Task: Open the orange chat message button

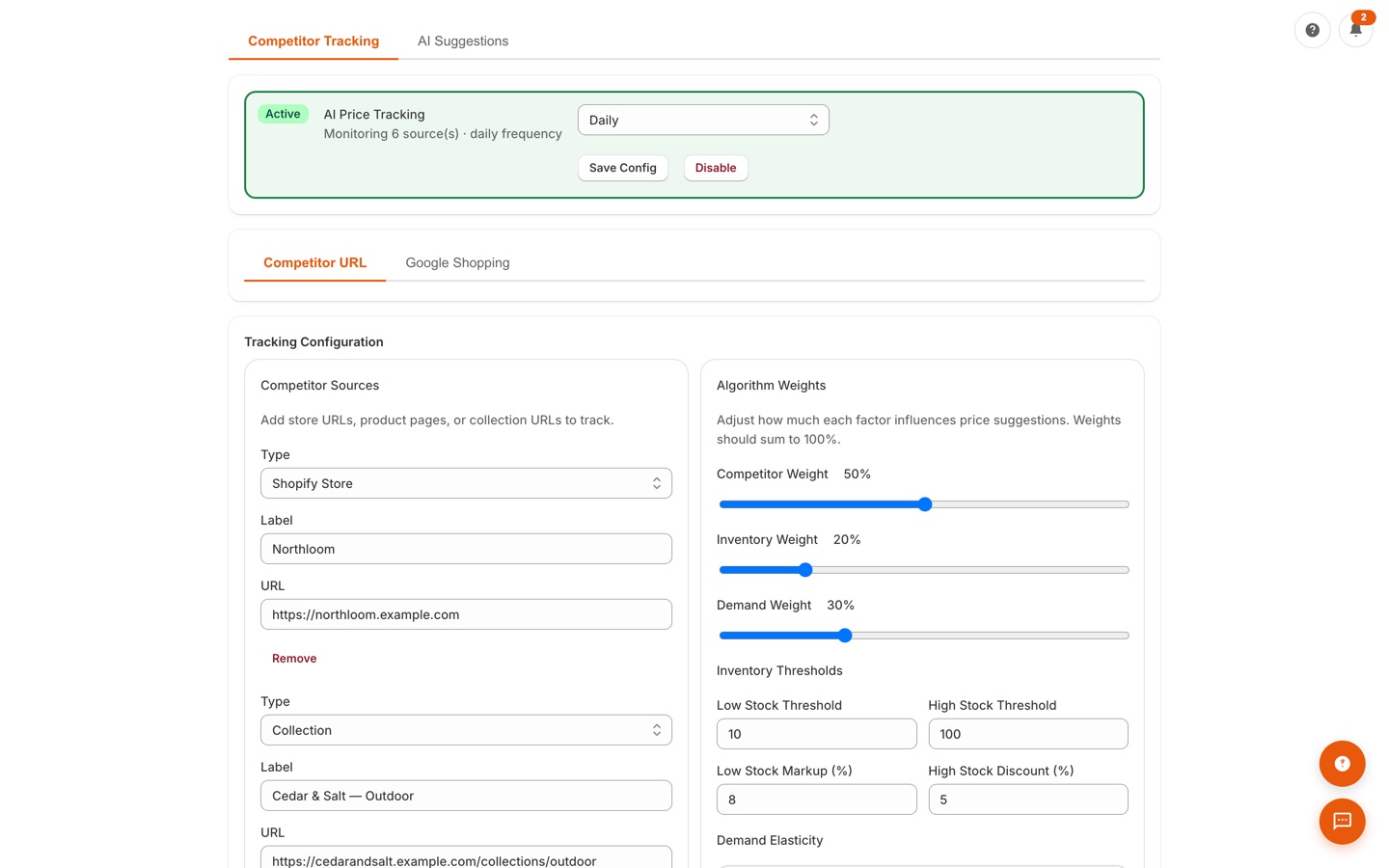Action: [x=1342, y=822]
